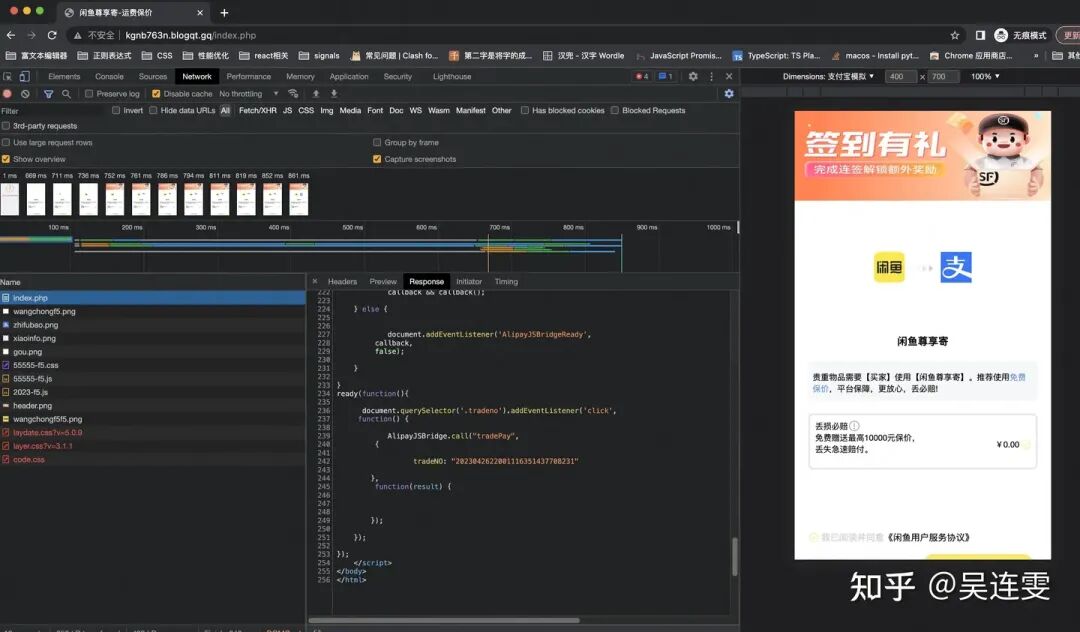This screenshot has width=1080, height=632.
Task: Click the 669 ms screenshot thumbnail
Action: pos(36,199)
